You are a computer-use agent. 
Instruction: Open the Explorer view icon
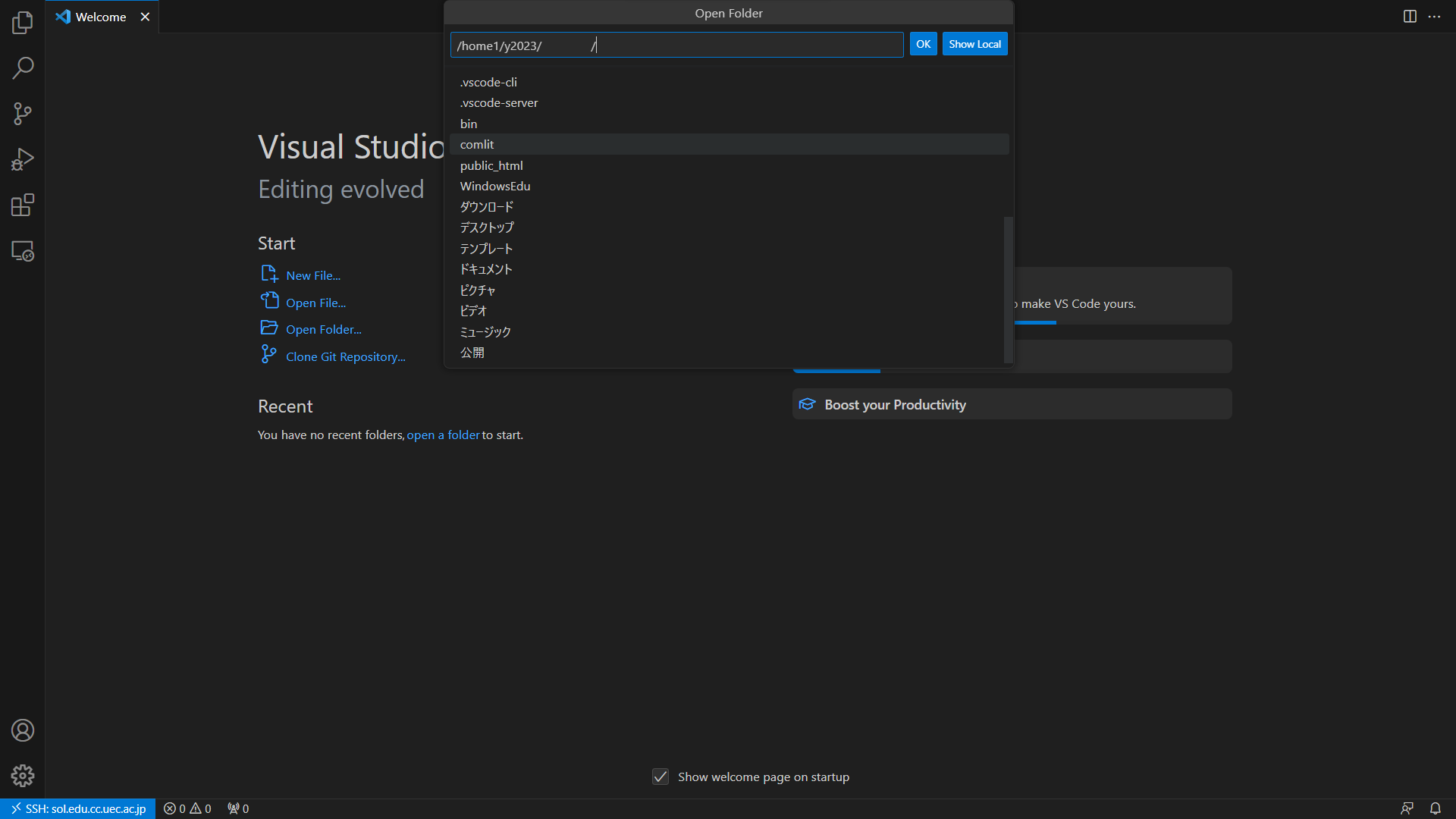tap(23, 23)
